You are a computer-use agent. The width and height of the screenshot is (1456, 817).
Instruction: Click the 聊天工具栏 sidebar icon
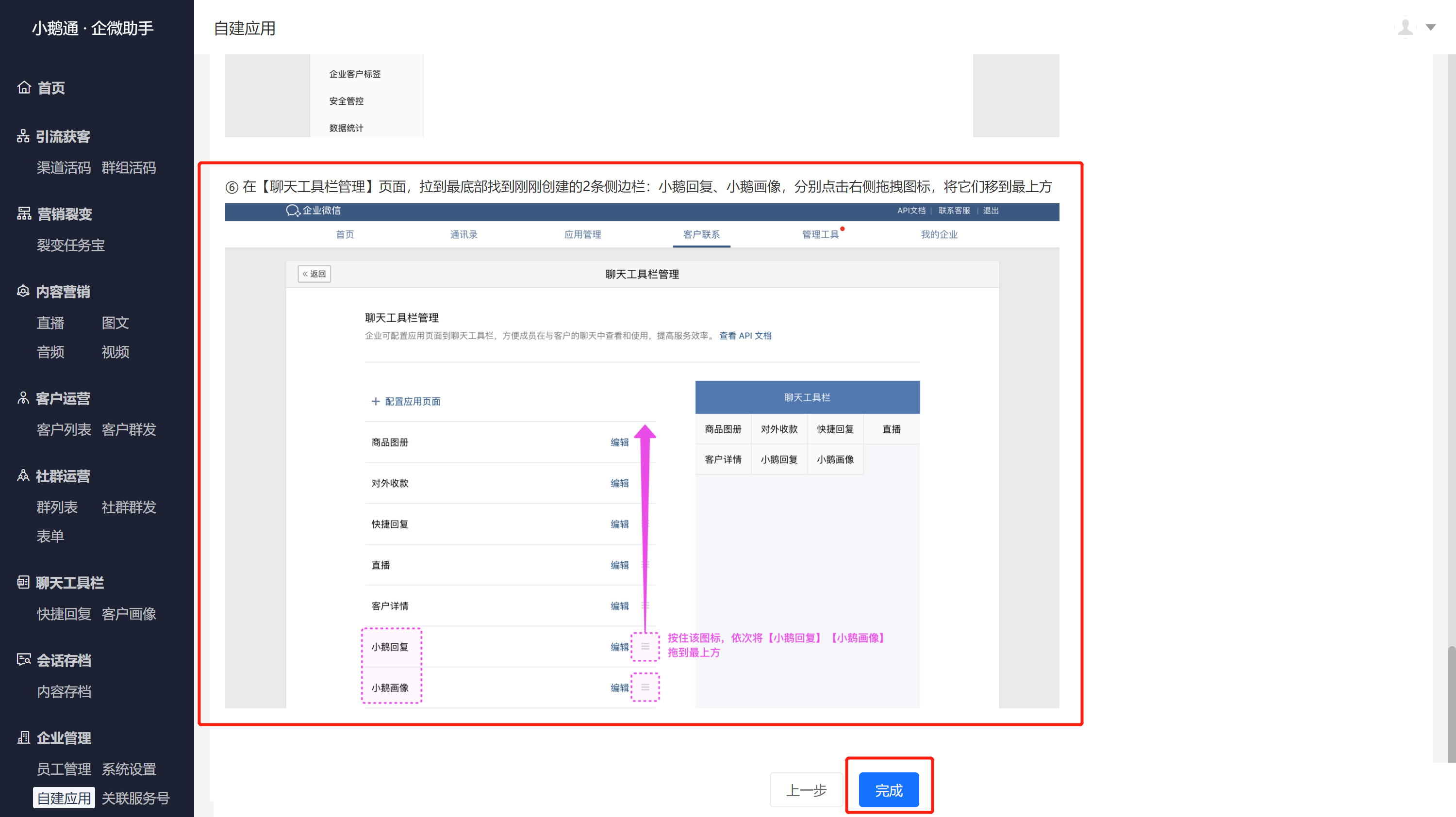click(x=23, y=582)
